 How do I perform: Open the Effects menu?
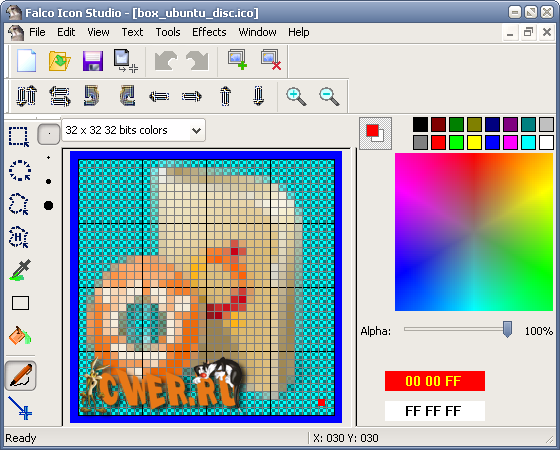209,32
